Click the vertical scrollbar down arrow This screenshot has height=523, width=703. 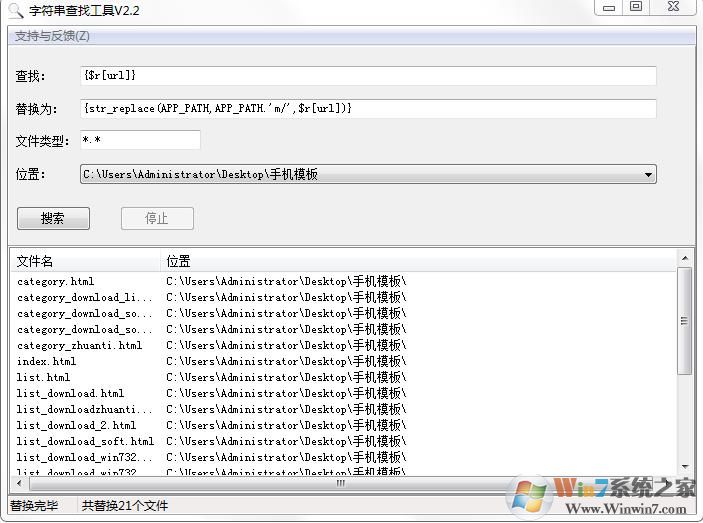(x=685, y=467)
